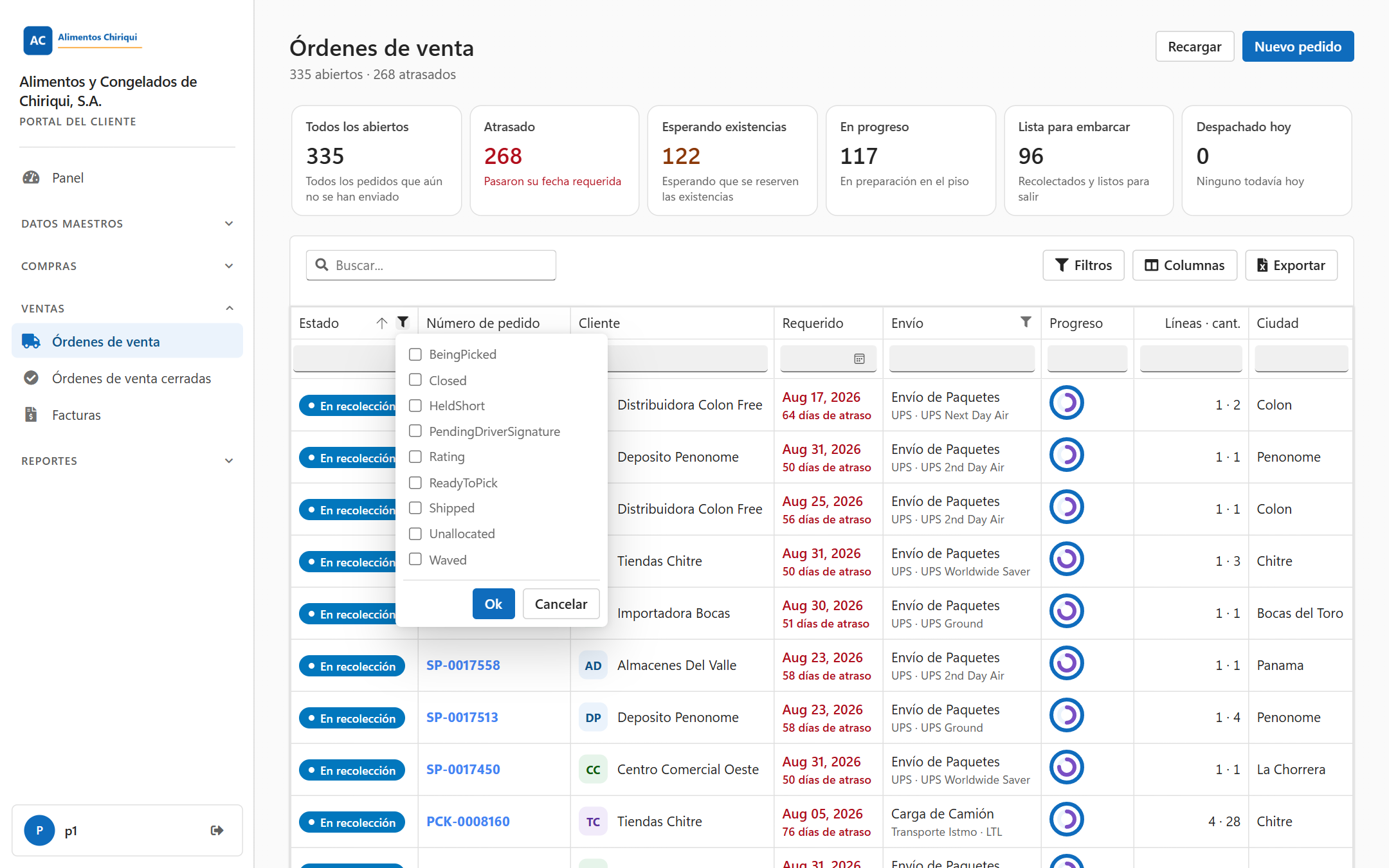1389x868 pixels.
Task: Select the Esperando existencias card
Action: pyautogui.click(x=732, y=161)
